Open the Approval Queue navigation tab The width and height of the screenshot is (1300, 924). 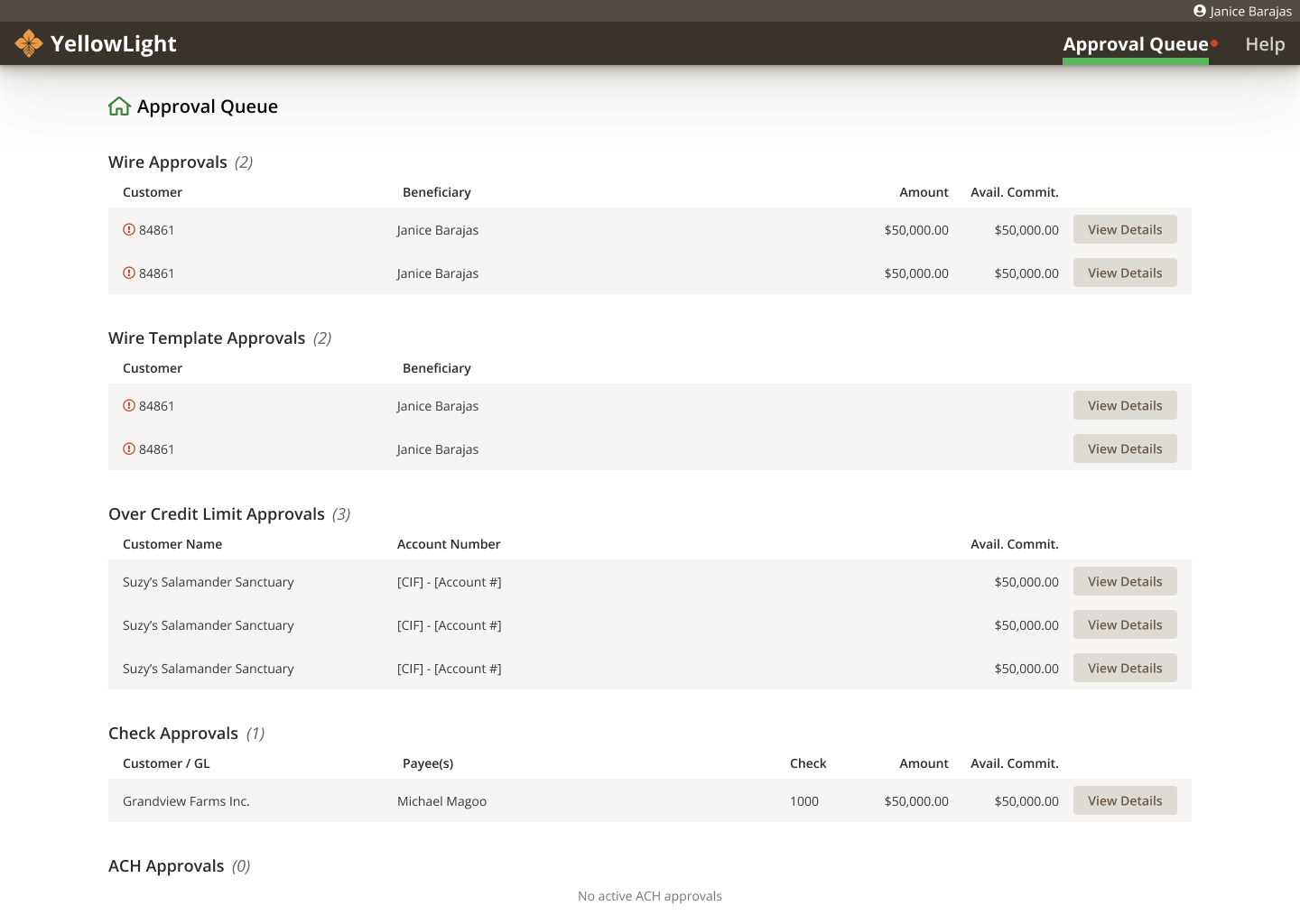point(1136,44)
